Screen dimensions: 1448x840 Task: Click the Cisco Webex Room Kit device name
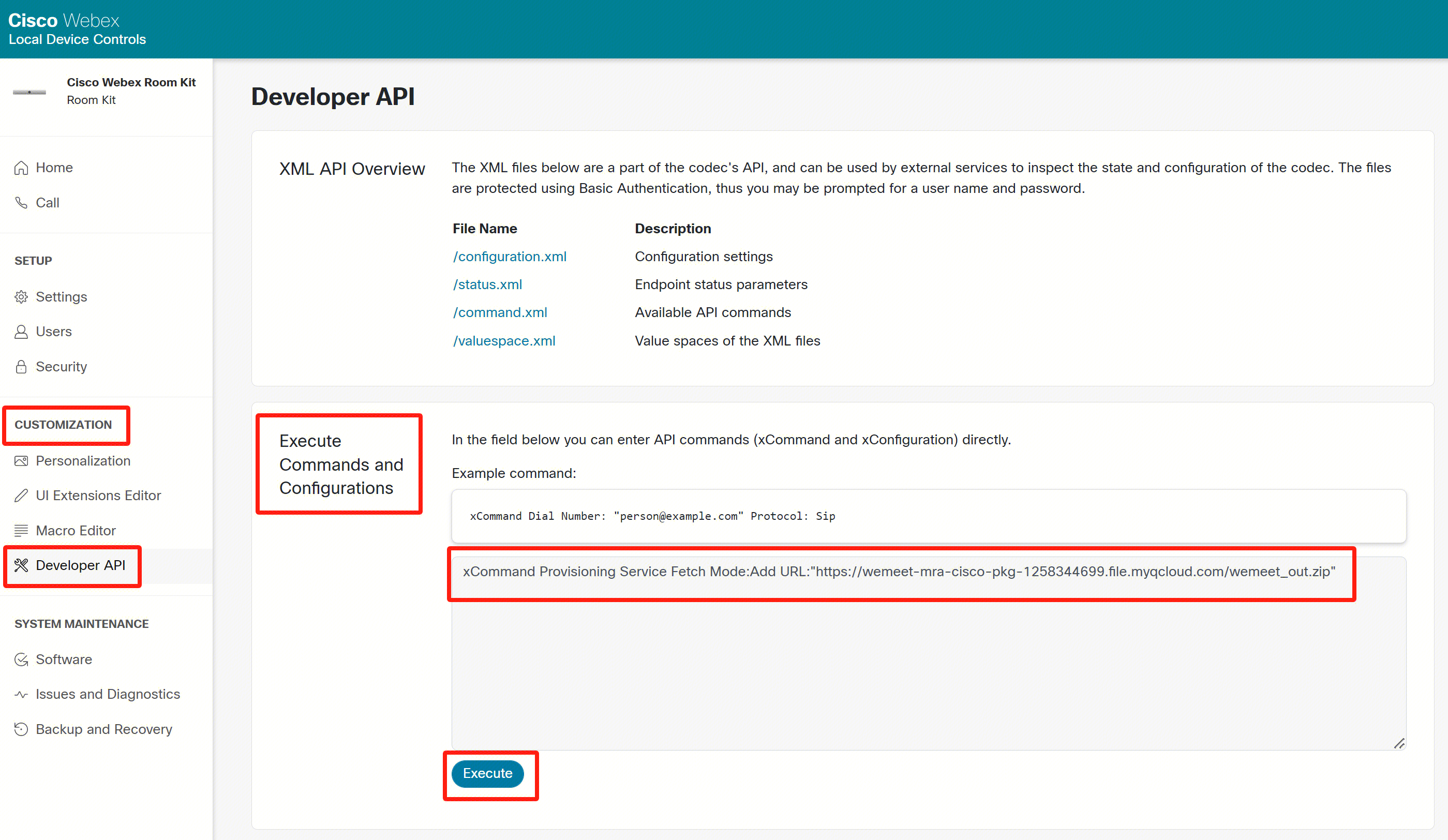(131, 82)
